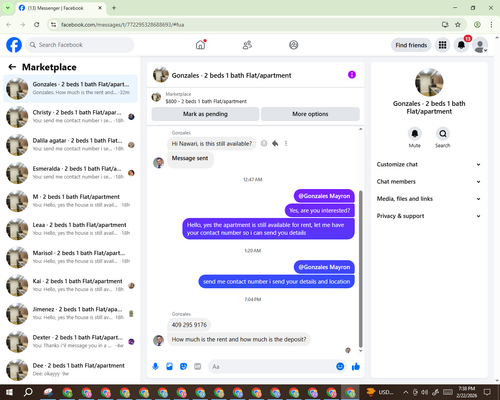Reload the page in browser toolbar
Viewport: 500px width, 400px height.
[x=37, y=25]
